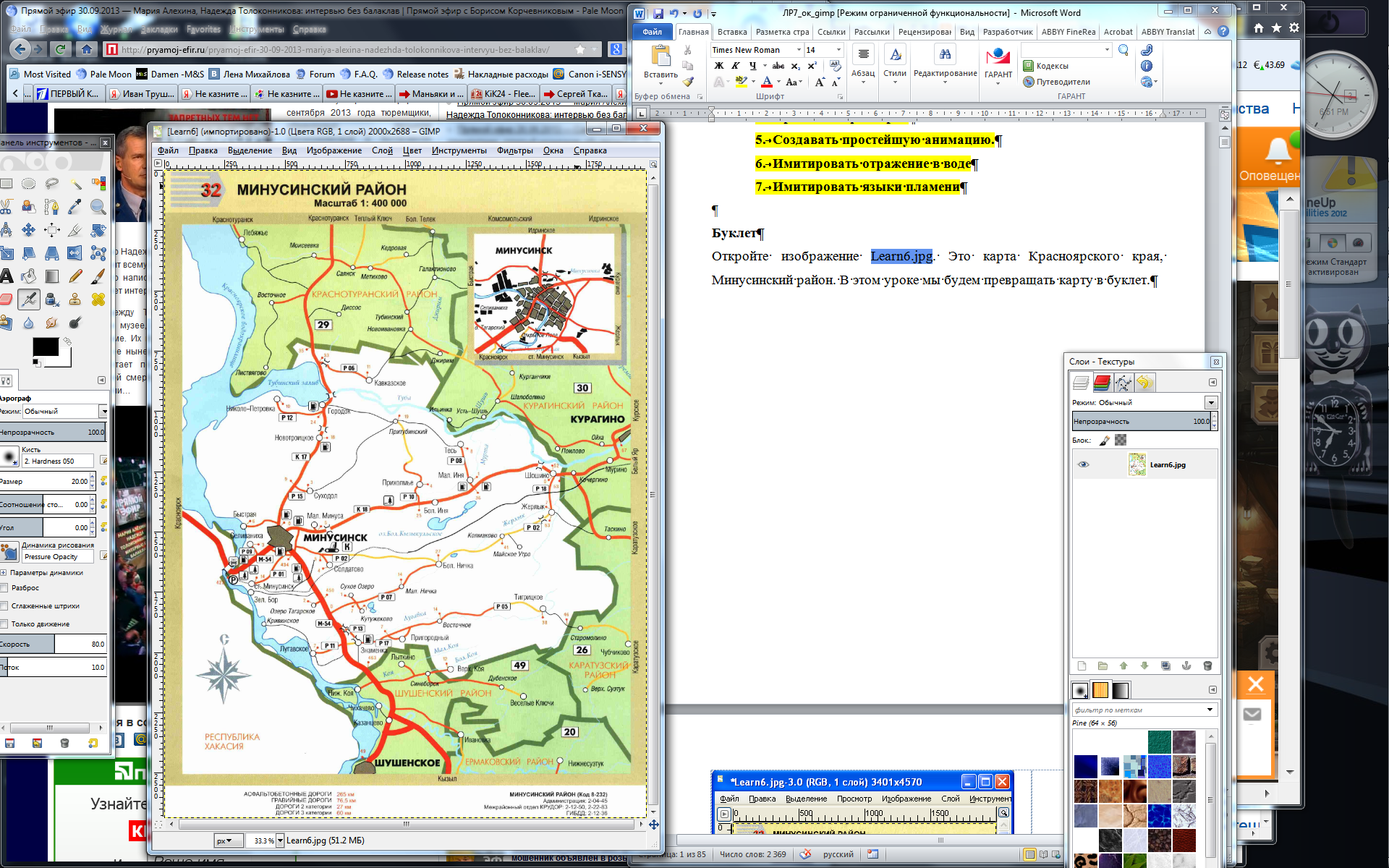The width and height of the screenshot is (1389, 868).
Task: Select the Move tool with blue arrows
Action: (29, 230)
